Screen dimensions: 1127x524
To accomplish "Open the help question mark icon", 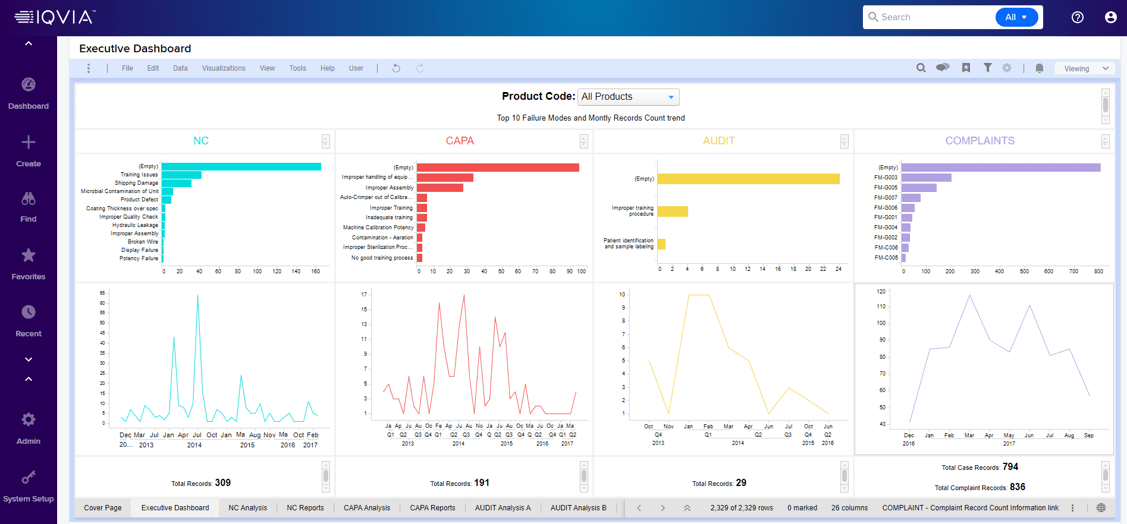I will (1077, 17).
